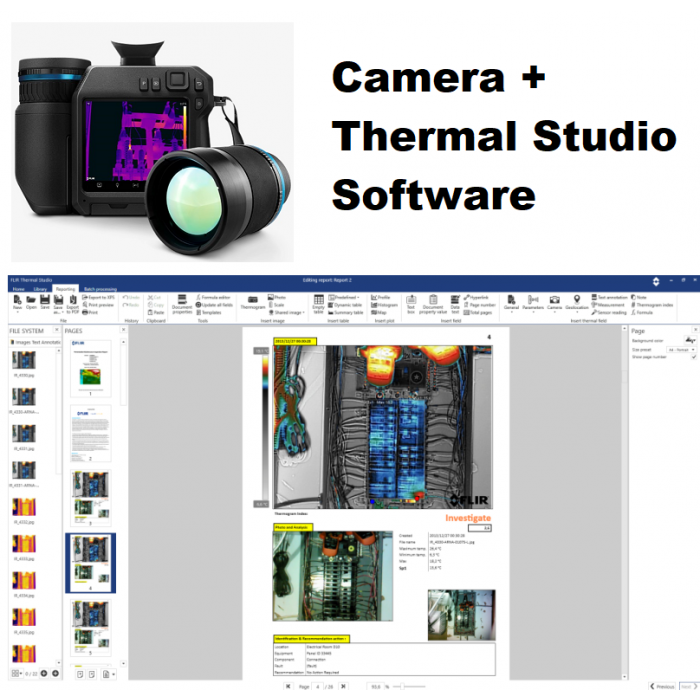Insert a Measurement thermal field
Image resolution: width=700 pixels, height=700 pixels.
(x=608, y=305)
